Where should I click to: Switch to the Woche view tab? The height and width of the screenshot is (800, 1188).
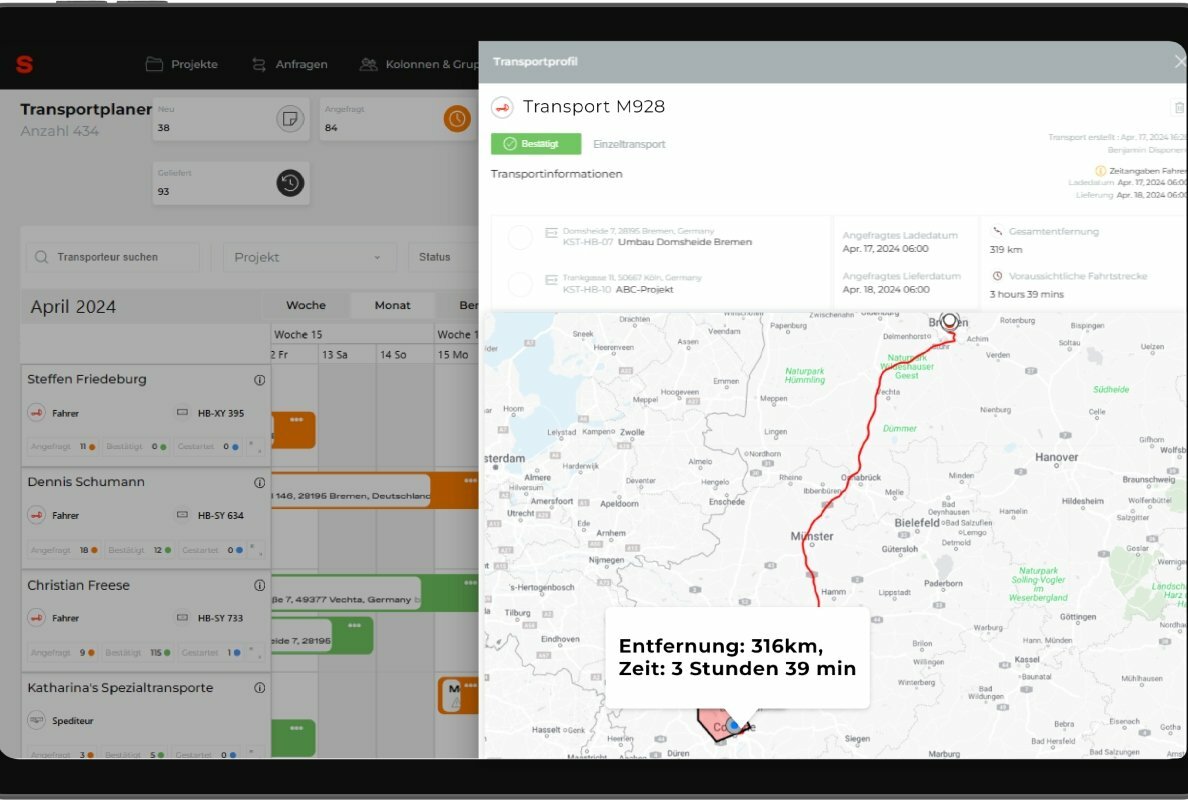[306, 305]
